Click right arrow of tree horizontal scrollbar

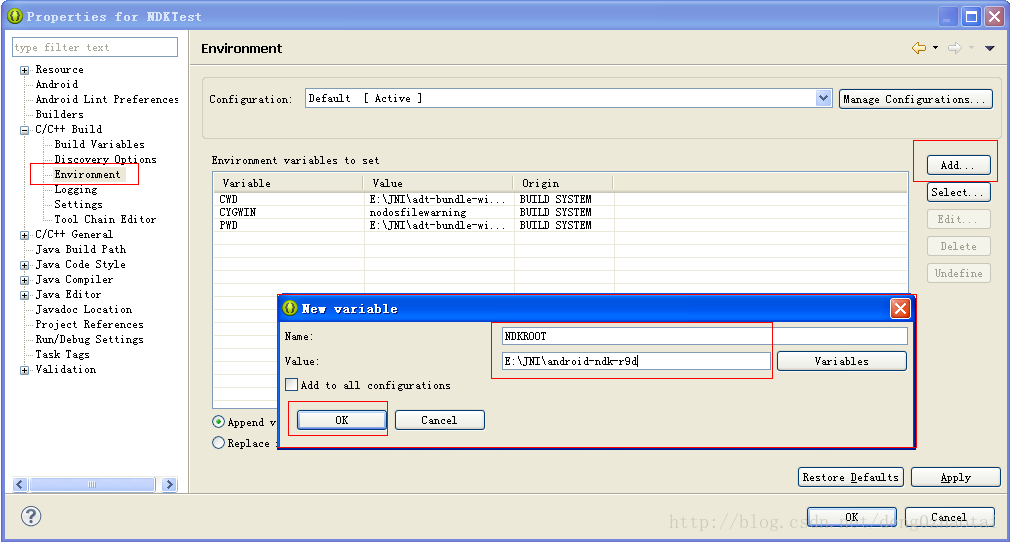169,484
